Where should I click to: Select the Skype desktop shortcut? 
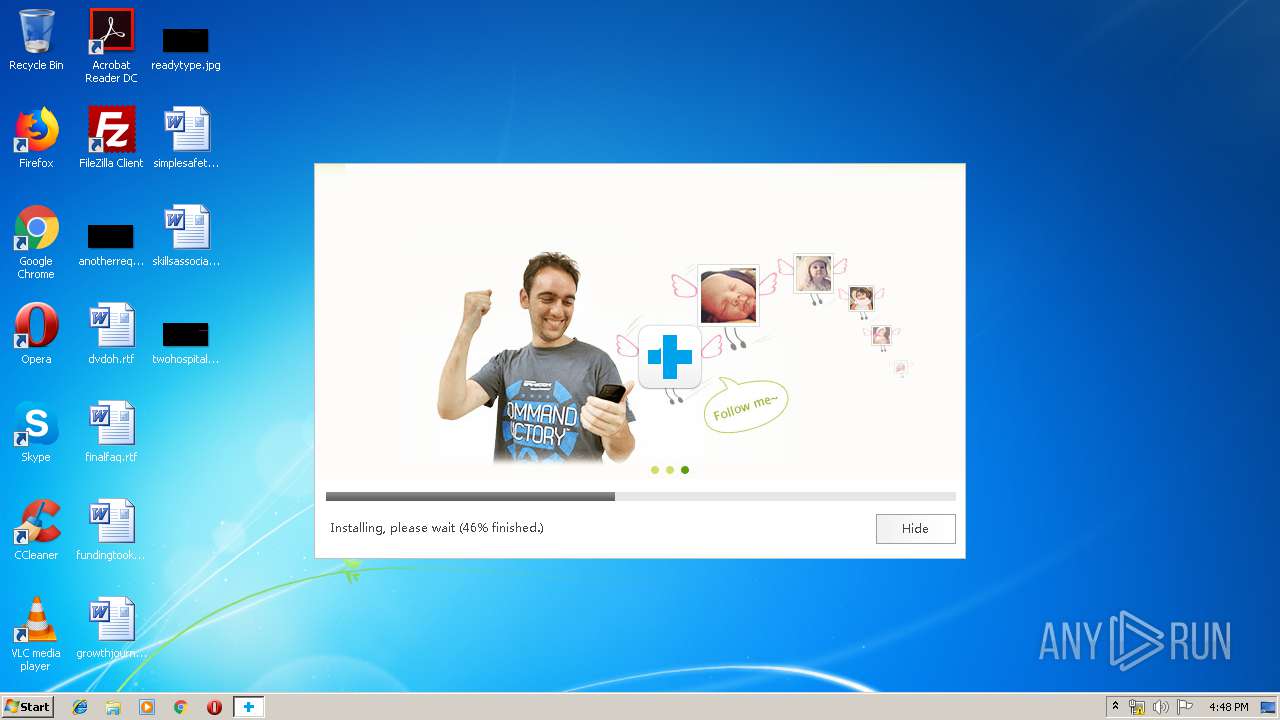[x=36, y=433]
